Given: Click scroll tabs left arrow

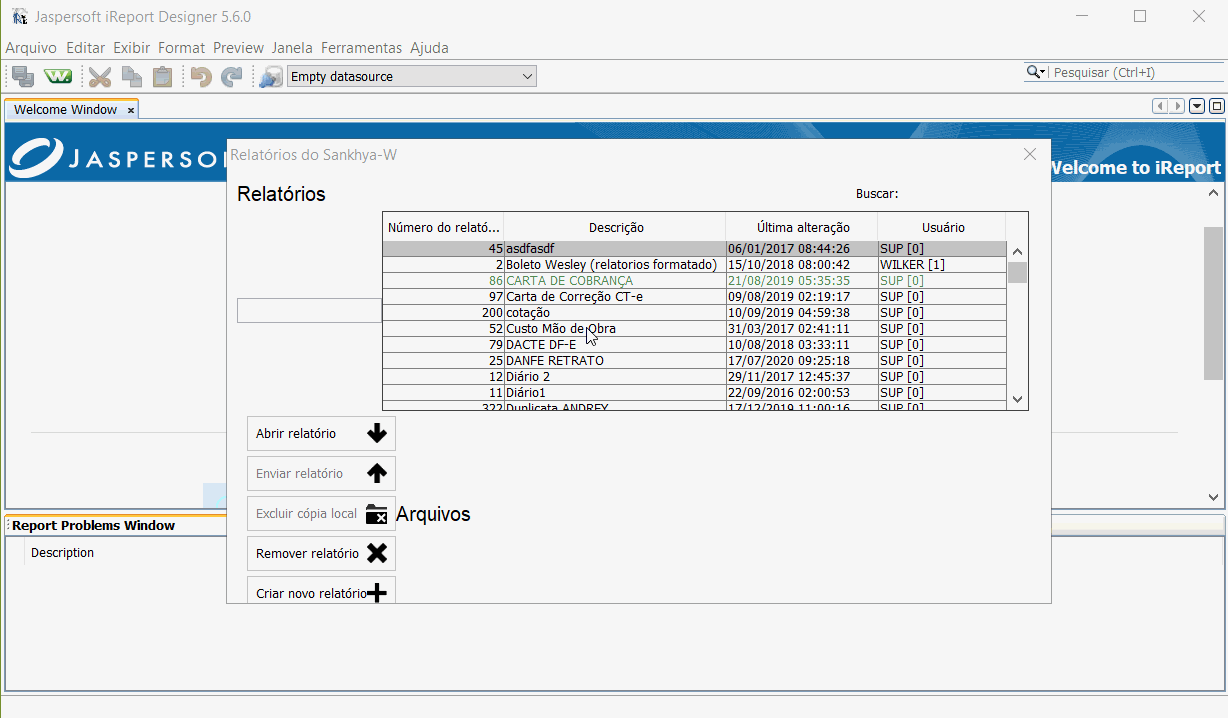Looking at the screenshot, I should point(1160,106).
